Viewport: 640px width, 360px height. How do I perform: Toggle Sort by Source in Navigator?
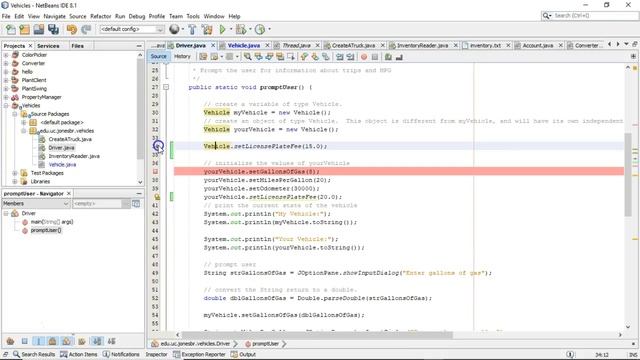(111, 341)
